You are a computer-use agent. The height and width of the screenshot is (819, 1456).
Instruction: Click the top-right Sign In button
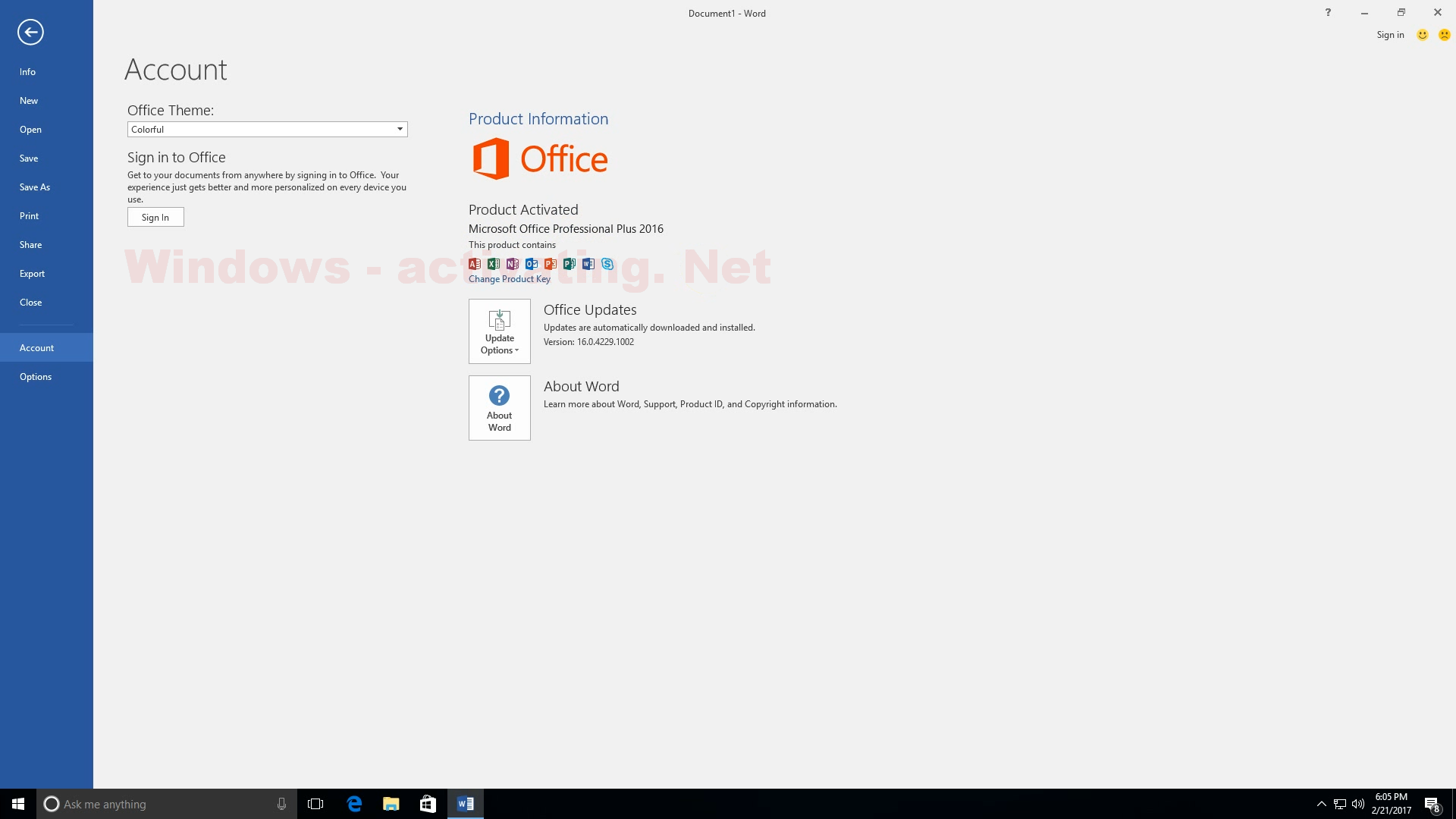pyautogui.click(x=1391, y=34)
